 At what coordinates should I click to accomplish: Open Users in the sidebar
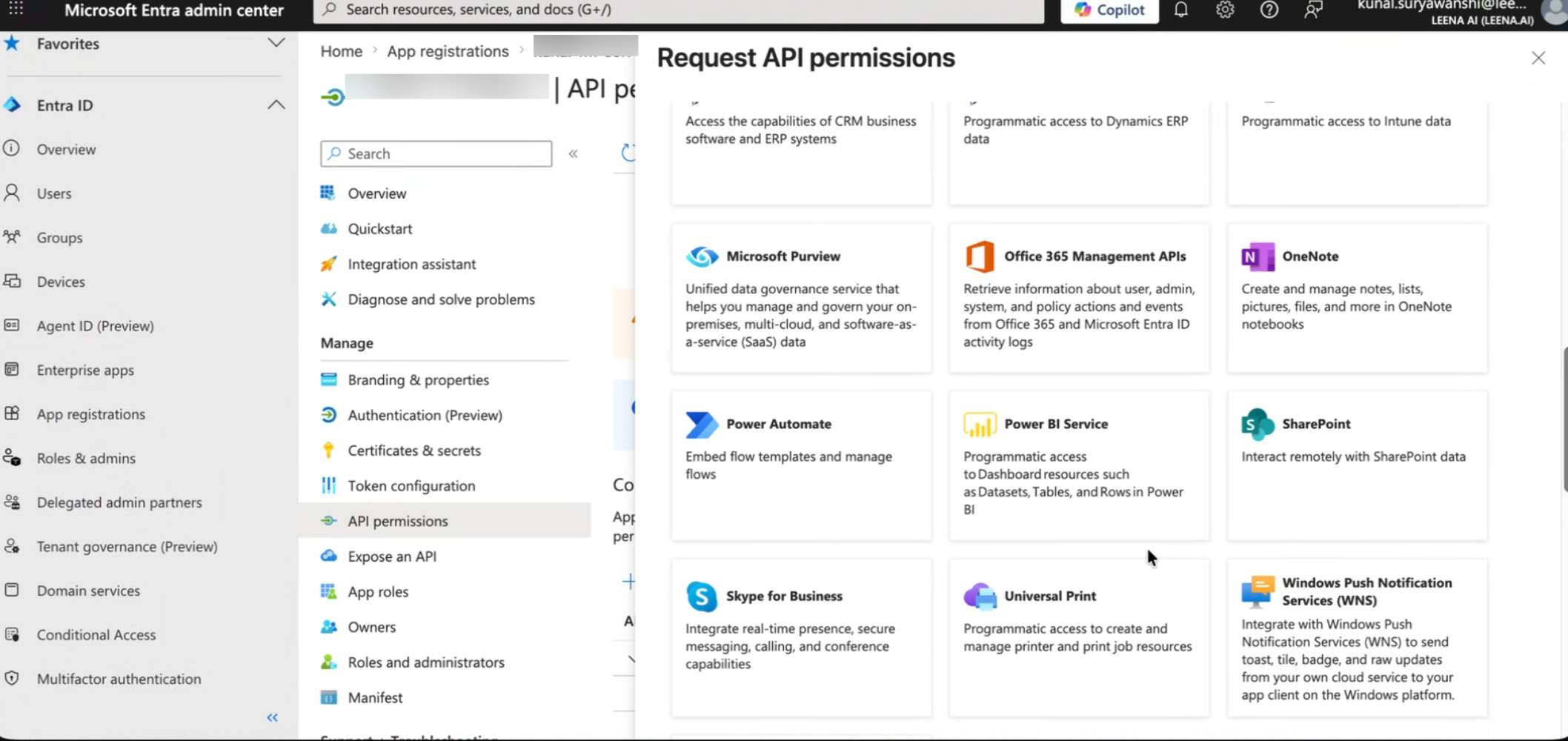pos(54,193)
